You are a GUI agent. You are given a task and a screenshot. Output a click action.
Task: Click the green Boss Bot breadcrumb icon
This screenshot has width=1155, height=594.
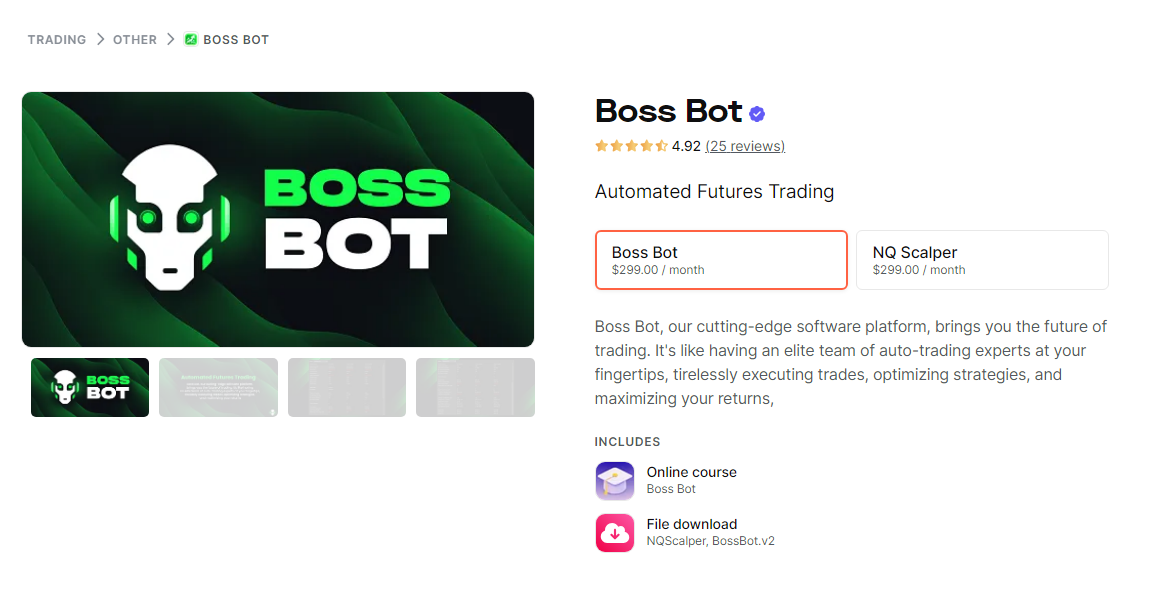pos(189,39)
